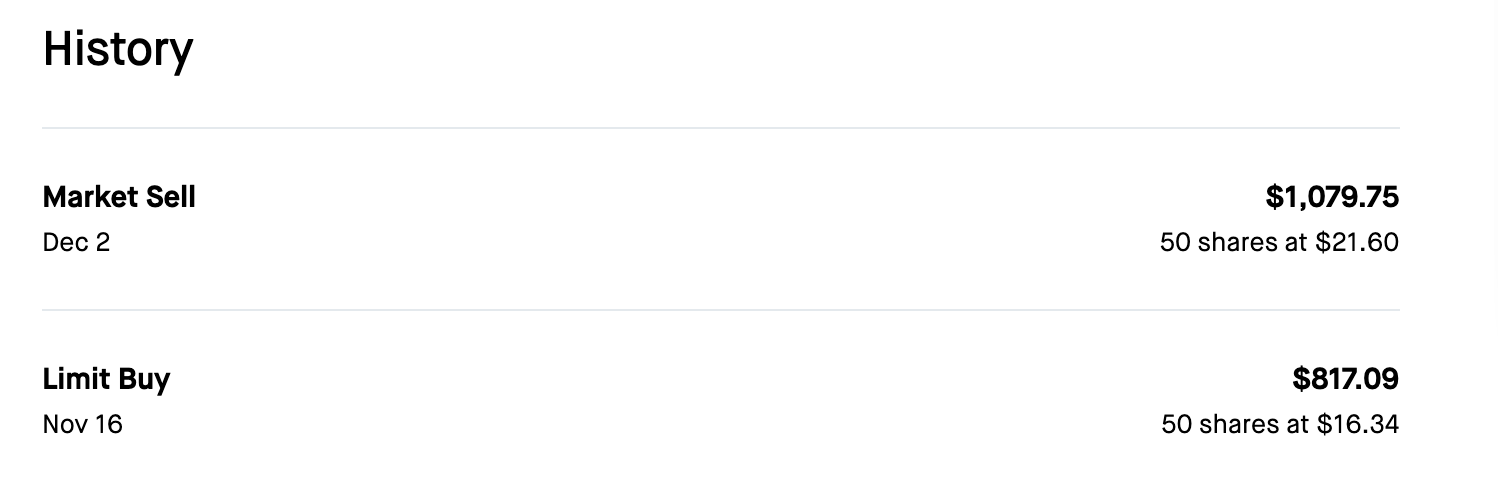Open the Market Sell order title
1498x480 pixels.
click(119, 198)
